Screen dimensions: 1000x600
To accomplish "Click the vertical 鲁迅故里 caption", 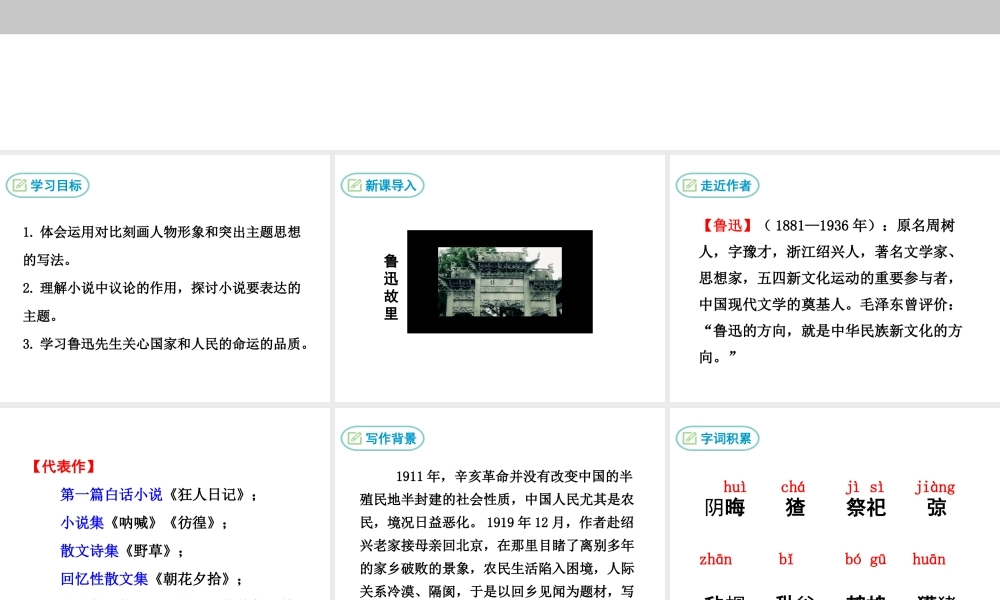I will click(391, 287).
